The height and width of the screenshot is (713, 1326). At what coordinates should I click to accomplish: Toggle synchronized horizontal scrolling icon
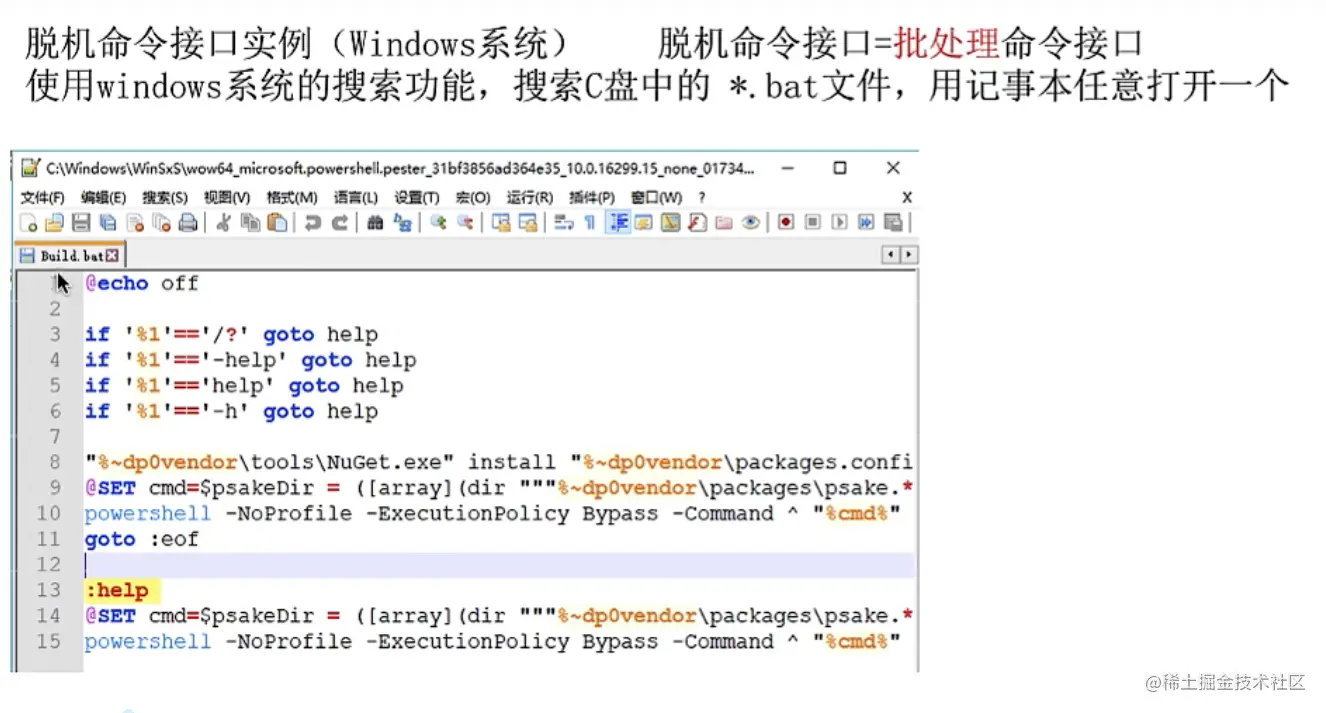tap(528, 222)
